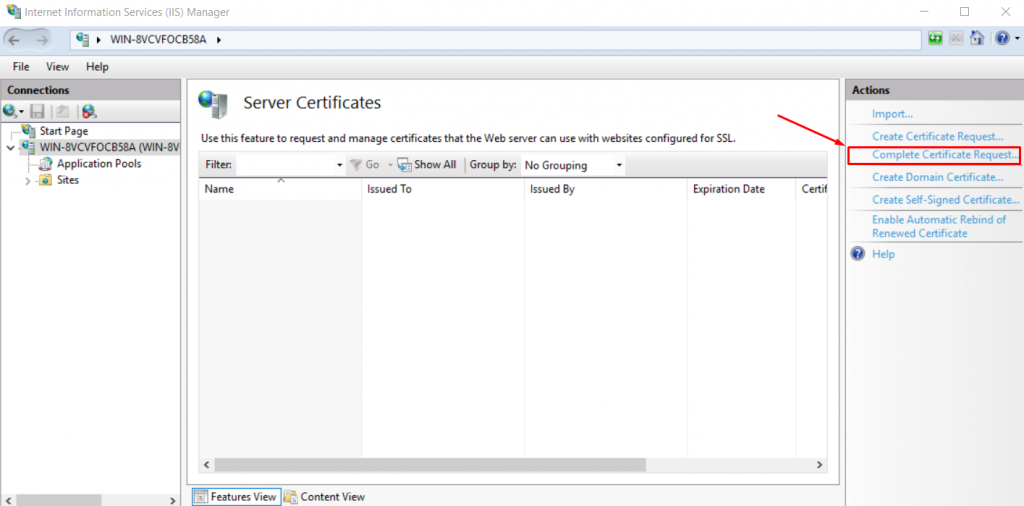Screen dimensions: 1024x506
Task: Click Create Domain Certificate... link
Action: pos(937,177)
